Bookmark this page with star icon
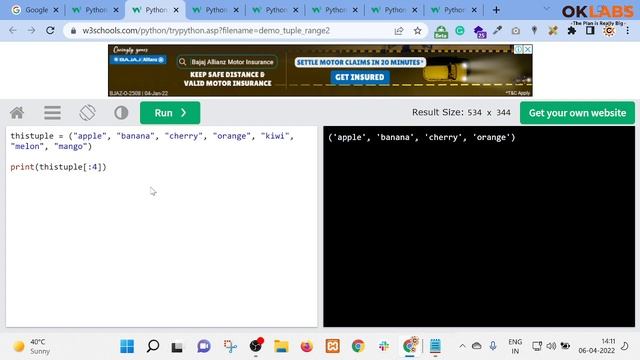The height and width of the screenshot is (360, 640). [417, 31]
